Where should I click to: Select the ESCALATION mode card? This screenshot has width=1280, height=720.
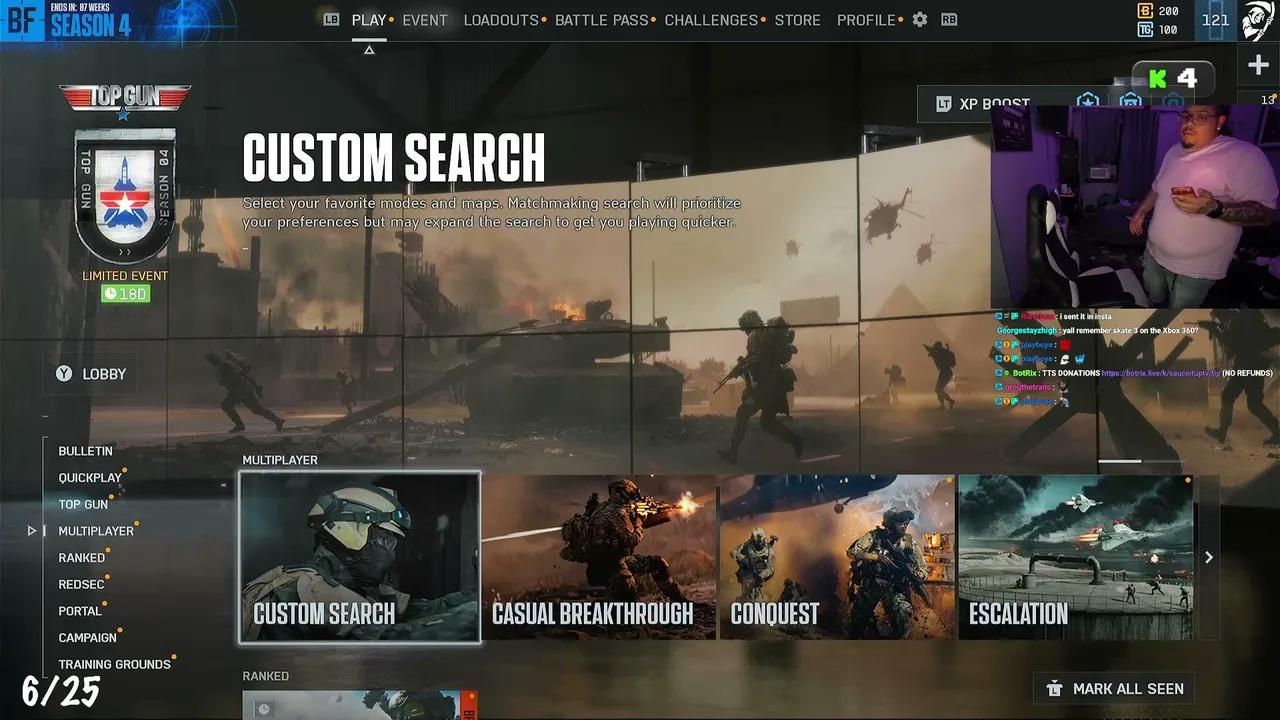coord(1076,557)
